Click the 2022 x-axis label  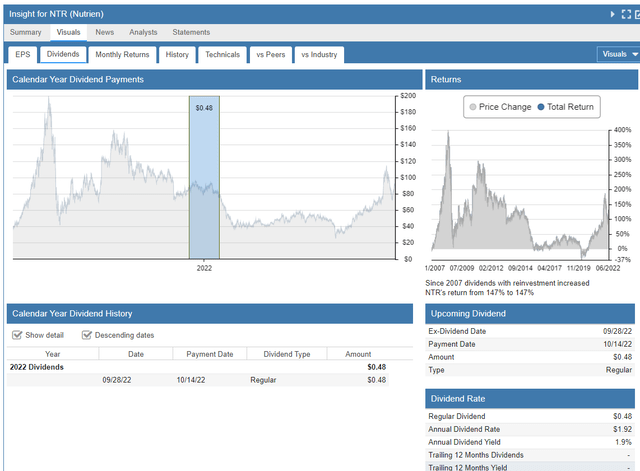pos(204,268)
